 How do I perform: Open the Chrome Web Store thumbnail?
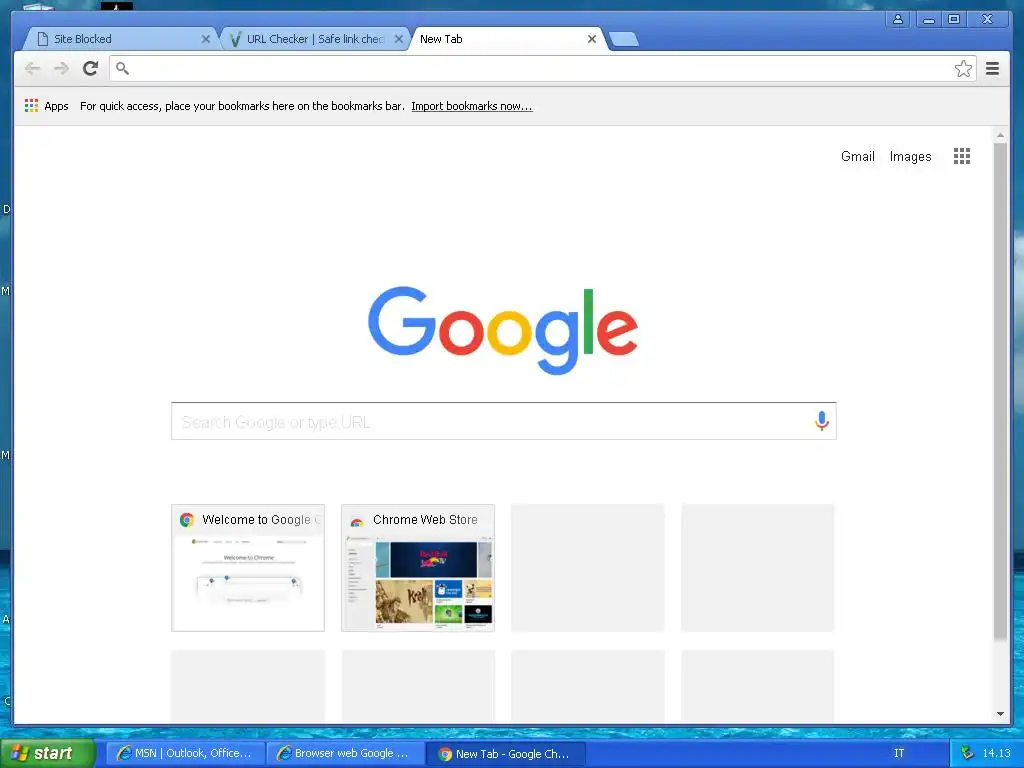click(418, 568)
